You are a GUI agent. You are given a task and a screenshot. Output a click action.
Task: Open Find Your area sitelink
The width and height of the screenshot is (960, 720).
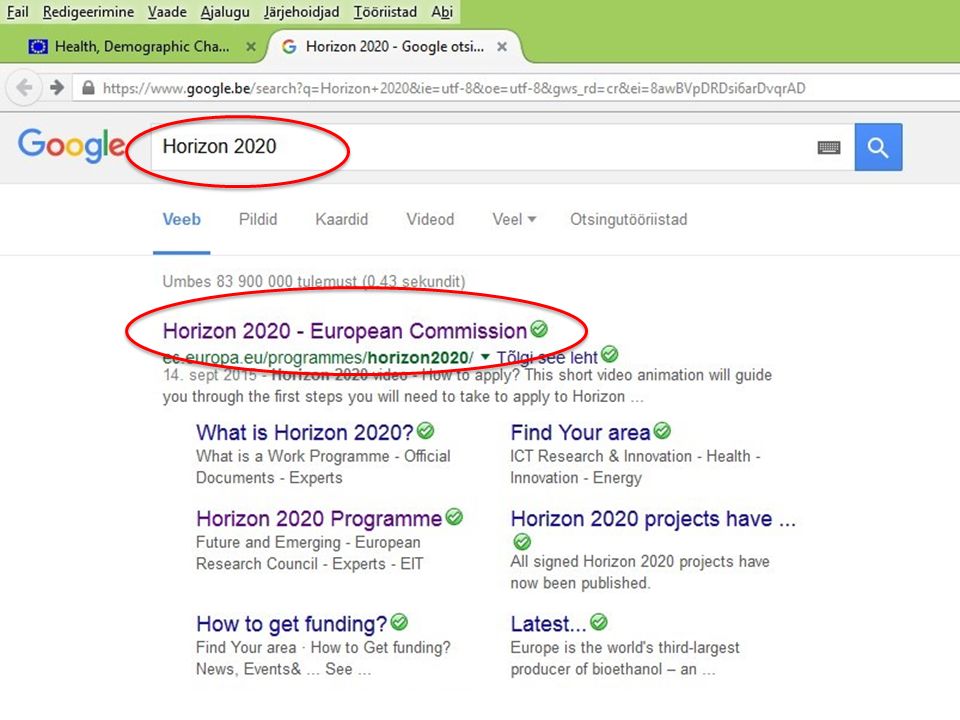pos(580,432)
